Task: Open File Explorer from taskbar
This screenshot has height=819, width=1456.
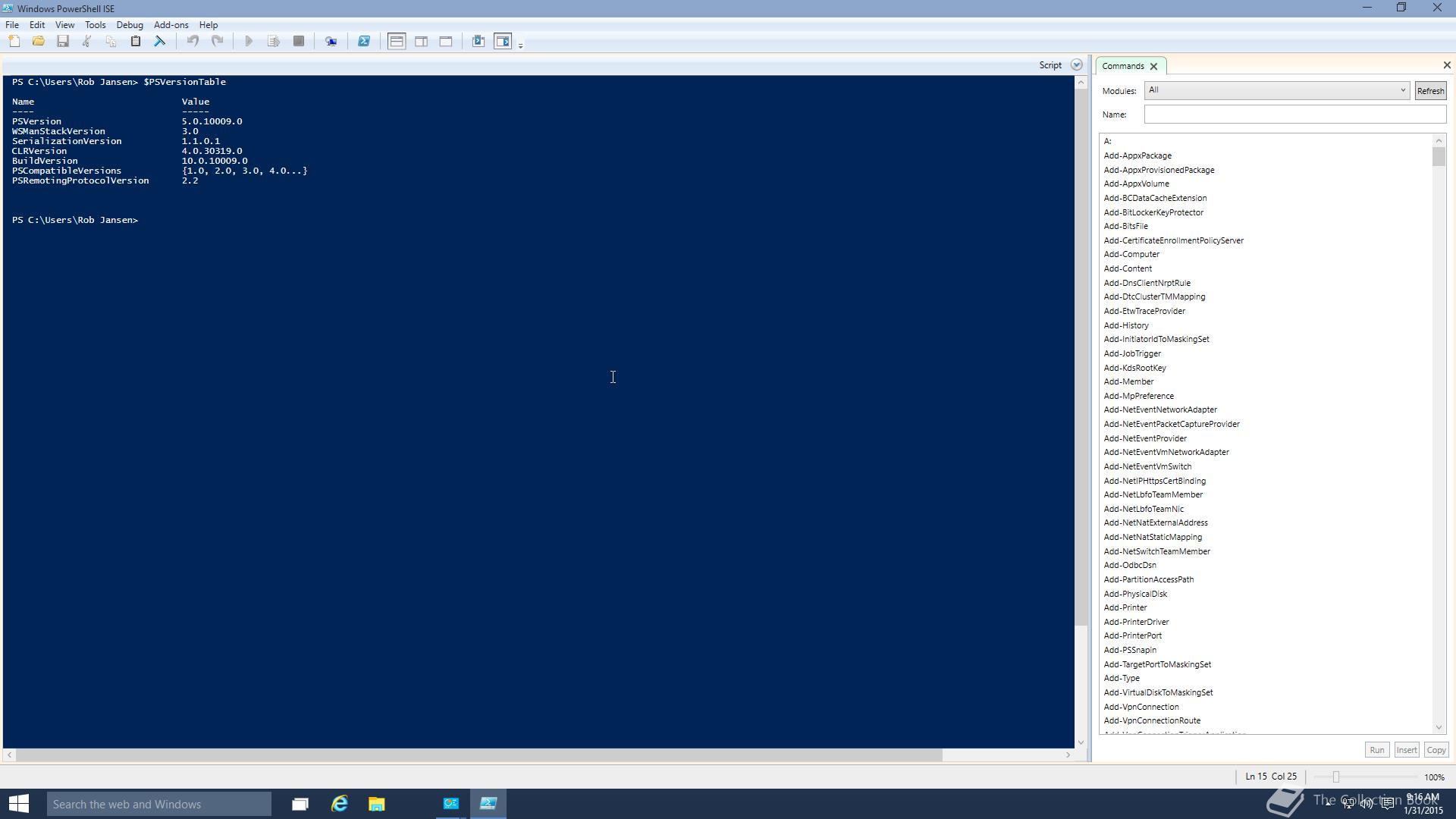Action: click(x=376, y=804)
